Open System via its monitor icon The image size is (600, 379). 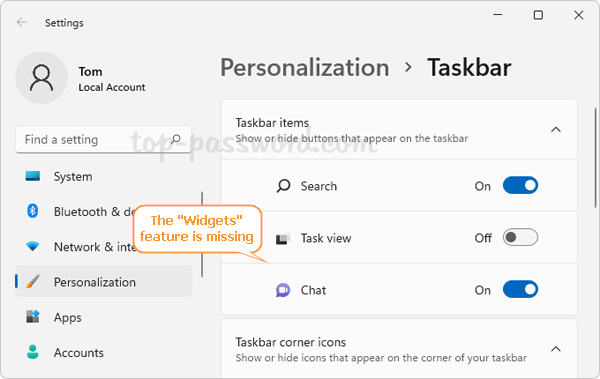[x=33, y=176]
